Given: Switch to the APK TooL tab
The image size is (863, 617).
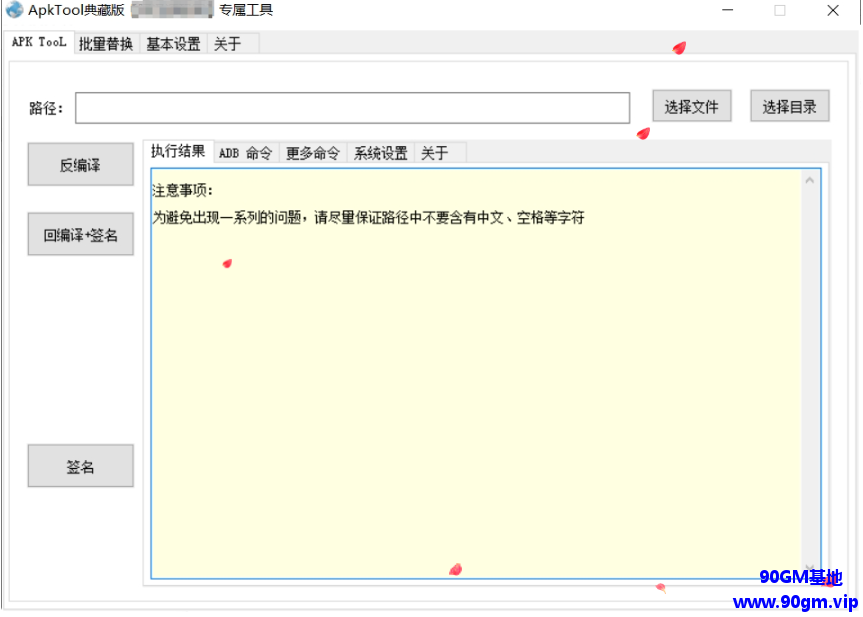Looking at the screenshot, I should [x=39, y=42].
